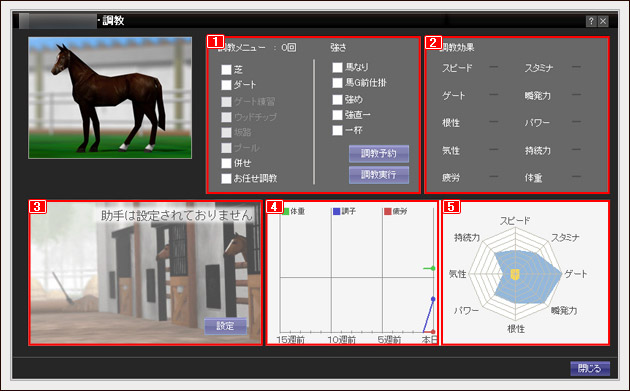630x391 pixels.
Task: Click the green weight data point on graph
Action: pyautogui.click(x=433, y=268)
